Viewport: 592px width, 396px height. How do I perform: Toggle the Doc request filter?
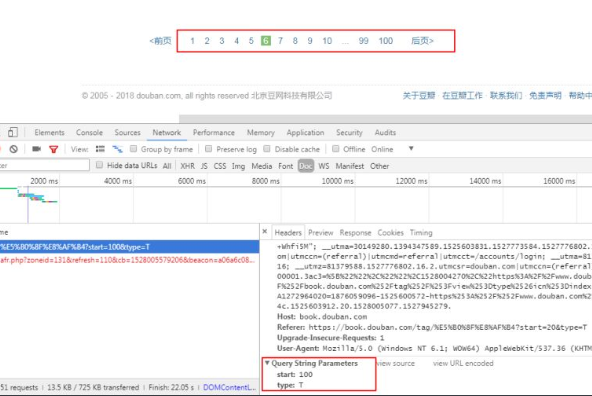[306, 166]
